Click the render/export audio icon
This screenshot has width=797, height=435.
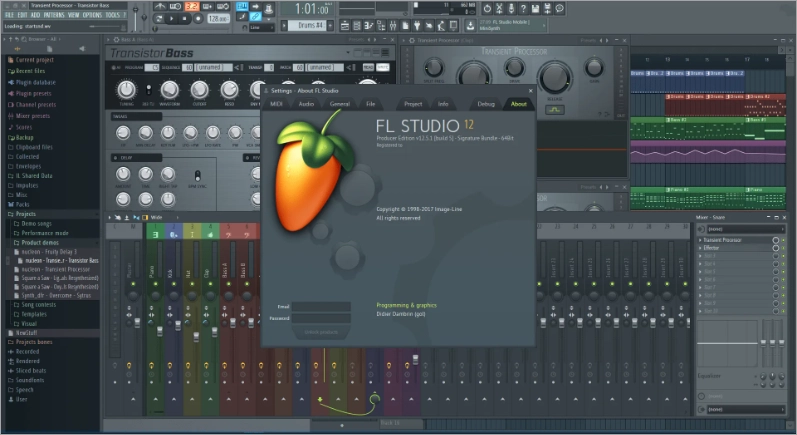[547, 9]
